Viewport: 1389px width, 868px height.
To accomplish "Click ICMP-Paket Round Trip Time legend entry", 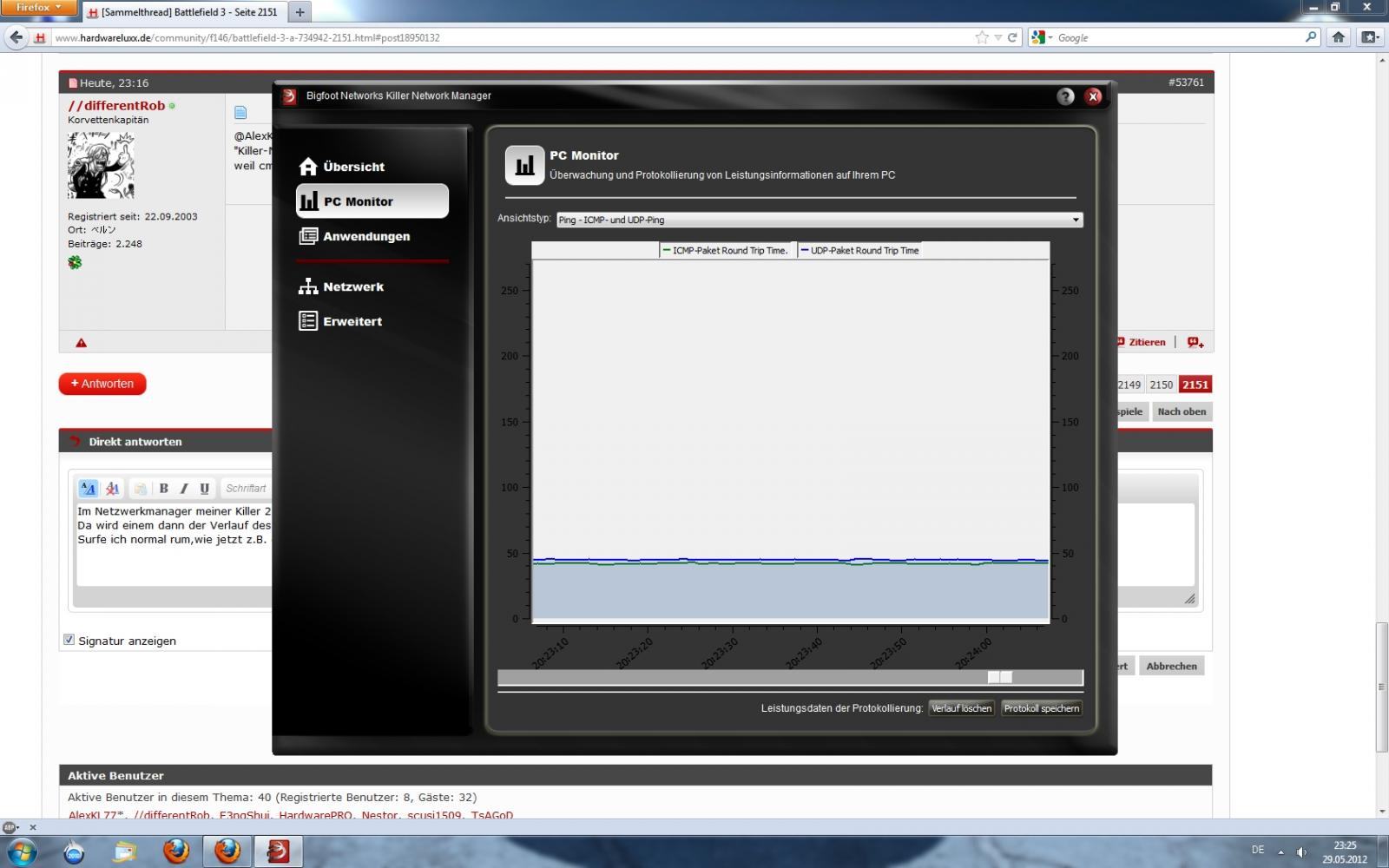I will (x=726, y=250).
